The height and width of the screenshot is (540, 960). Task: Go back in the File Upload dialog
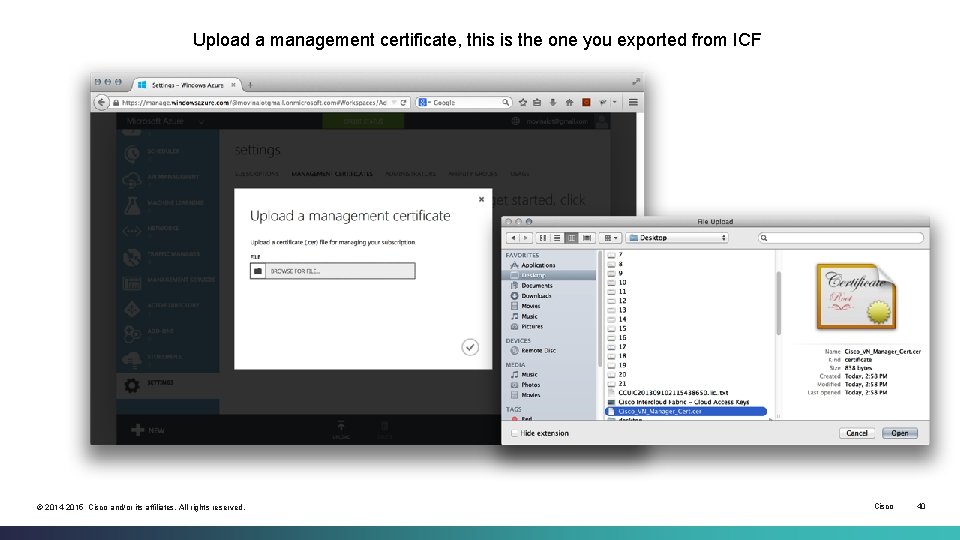coord(513,238)
